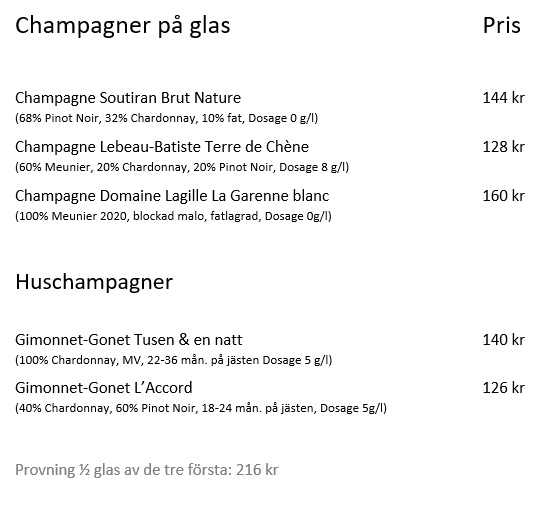The height and width of the screenshot is (532, 551).
Task: Click the Pris column heading
Action: pyautogui.click(x=501, y=26)
